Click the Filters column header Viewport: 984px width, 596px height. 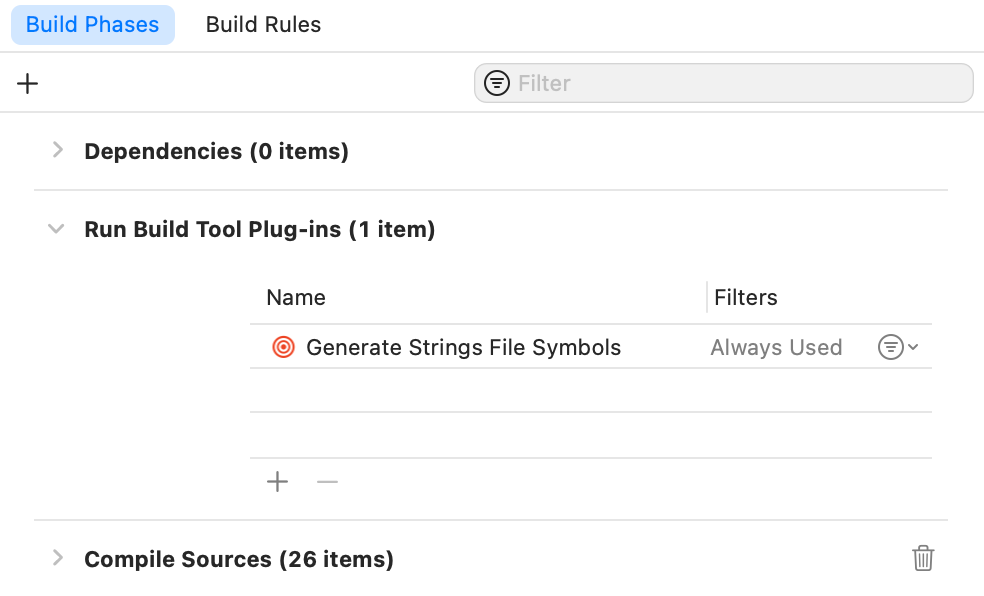[745, 297]
